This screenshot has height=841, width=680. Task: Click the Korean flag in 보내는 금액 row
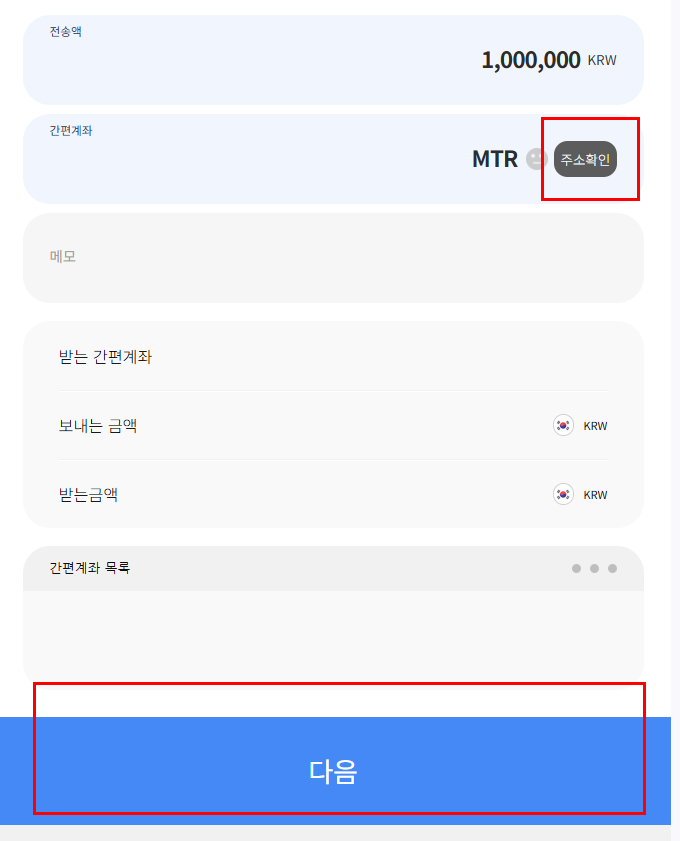pos(563,425)
